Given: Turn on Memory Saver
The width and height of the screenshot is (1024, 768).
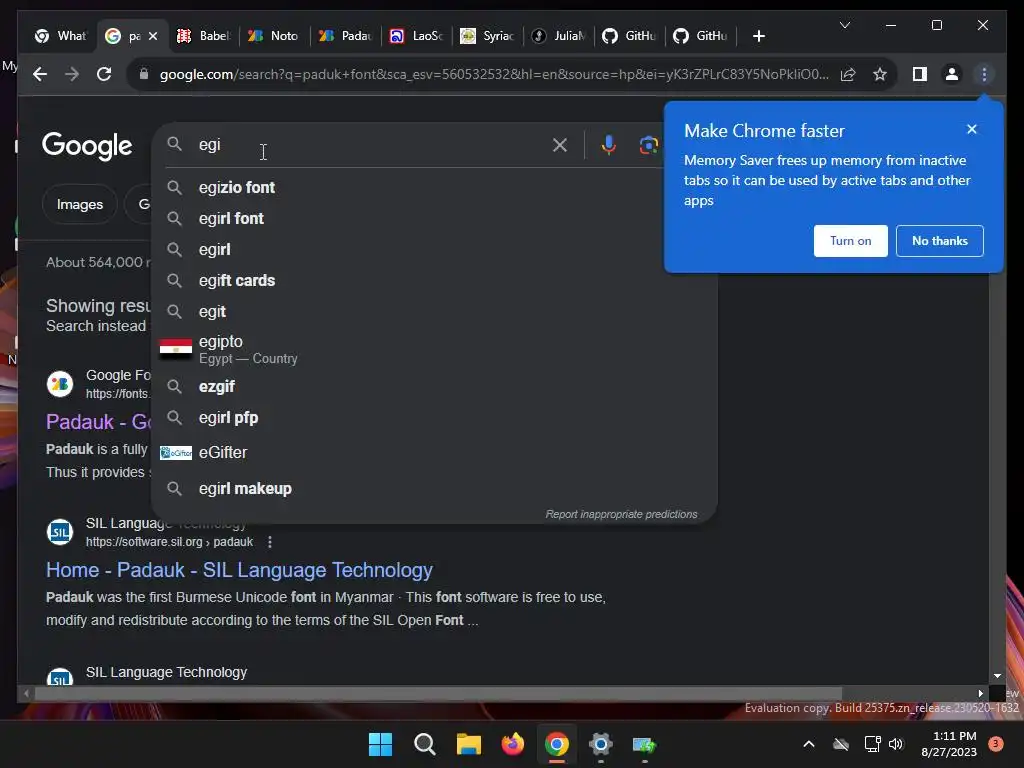Looking at the screenshot, I should click(850, 241).
